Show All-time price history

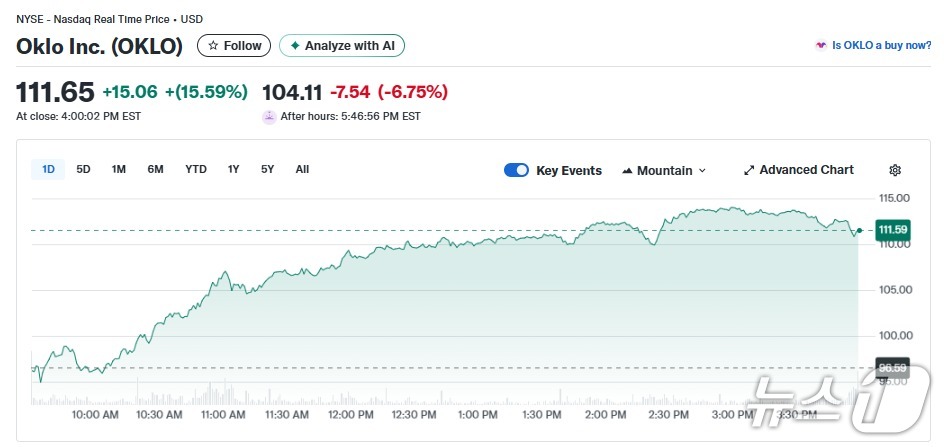coord(302,170)
